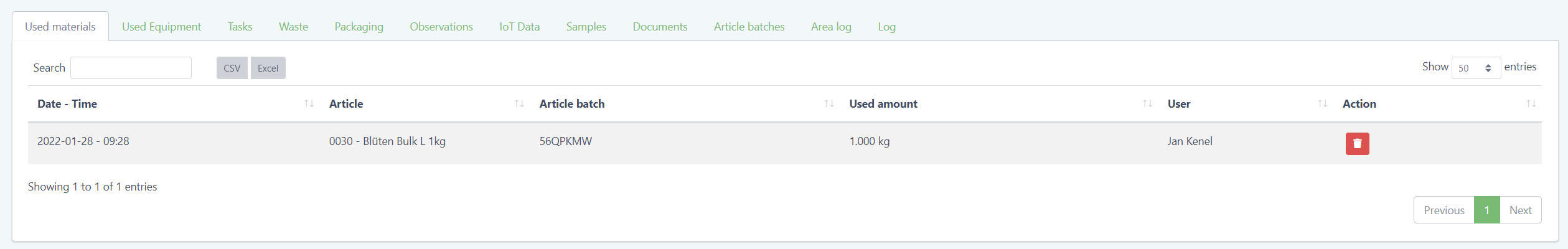Sort arrows on the Action column

(x=1531, y=104)
